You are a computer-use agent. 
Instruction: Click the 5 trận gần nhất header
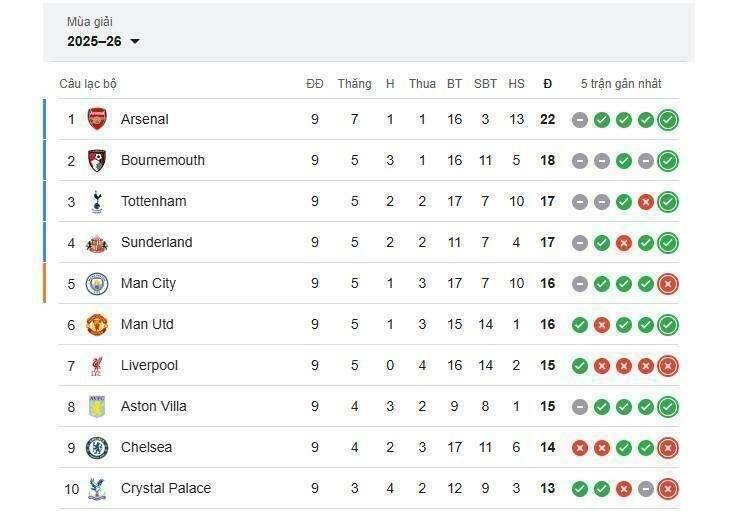[621, 84]
